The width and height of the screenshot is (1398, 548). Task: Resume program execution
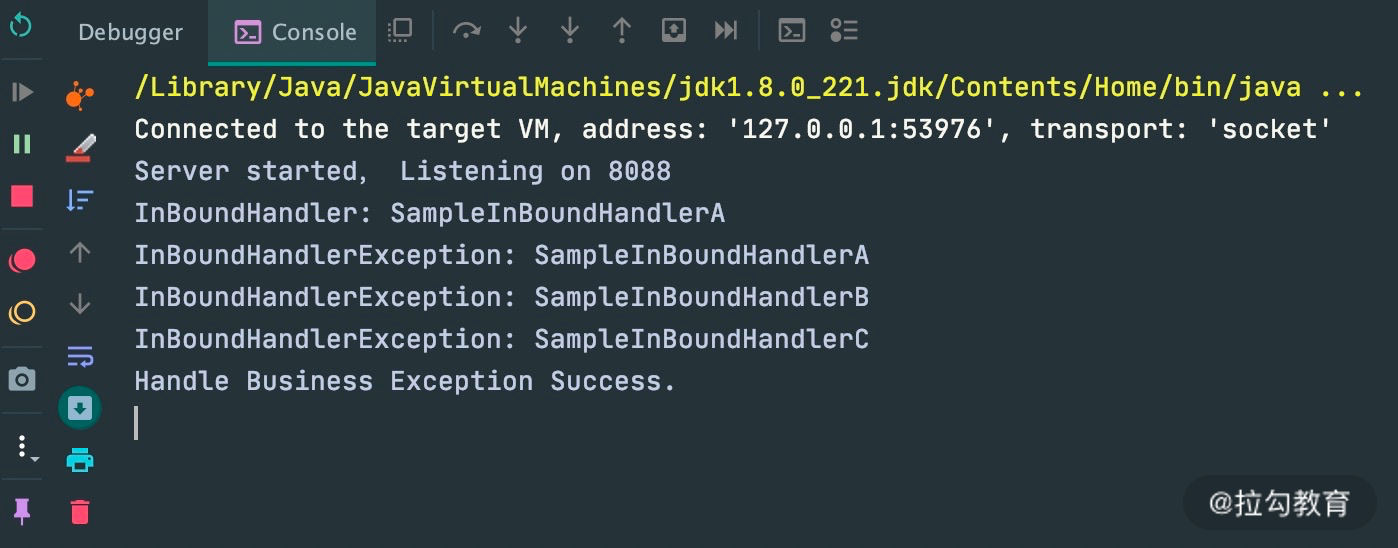[21, 92]
